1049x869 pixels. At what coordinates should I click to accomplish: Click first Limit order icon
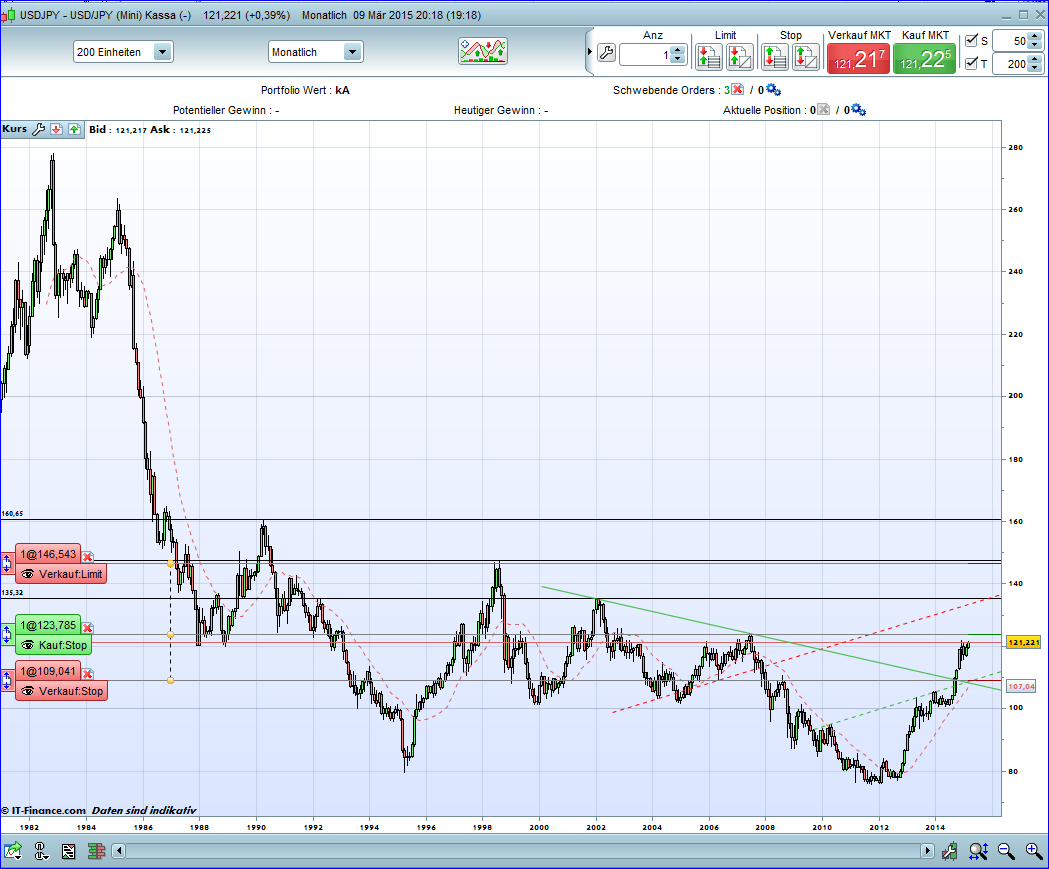click(708, 58)
